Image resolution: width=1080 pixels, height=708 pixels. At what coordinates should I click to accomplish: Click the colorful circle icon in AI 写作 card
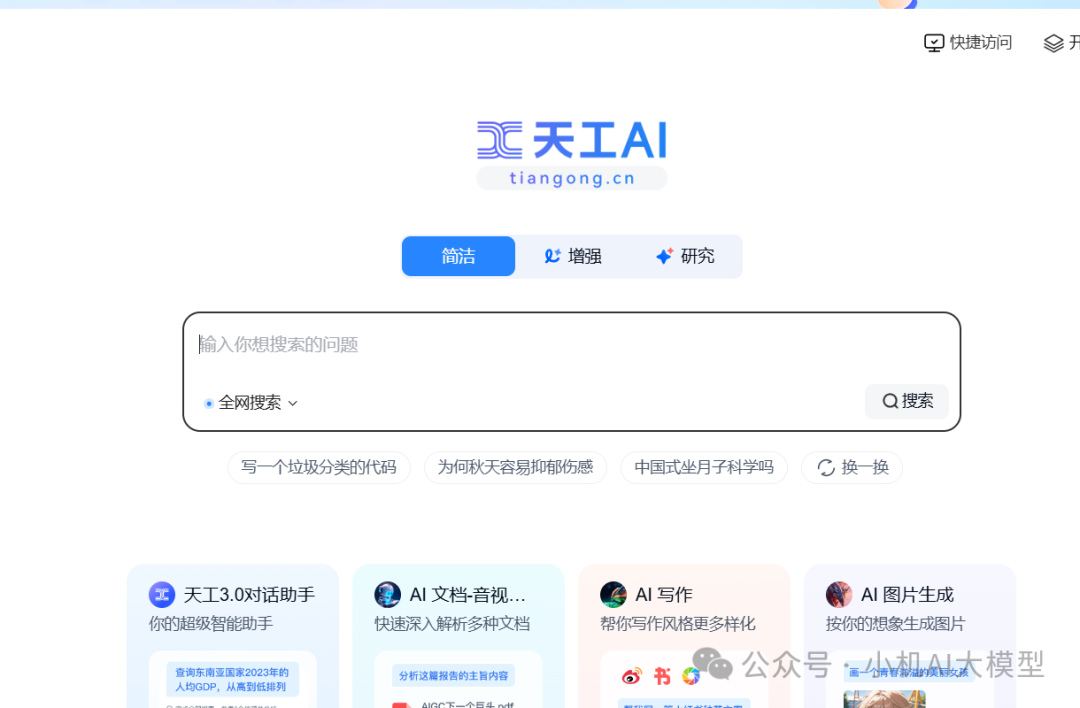(691, 676)
